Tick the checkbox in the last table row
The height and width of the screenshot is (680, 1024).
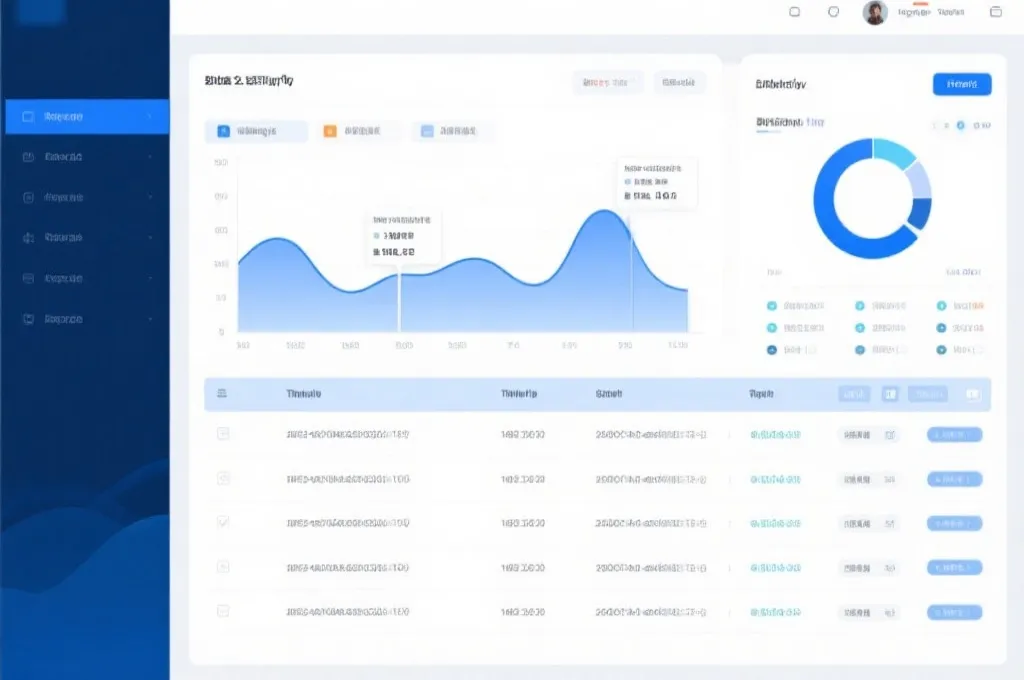(223, 610)
